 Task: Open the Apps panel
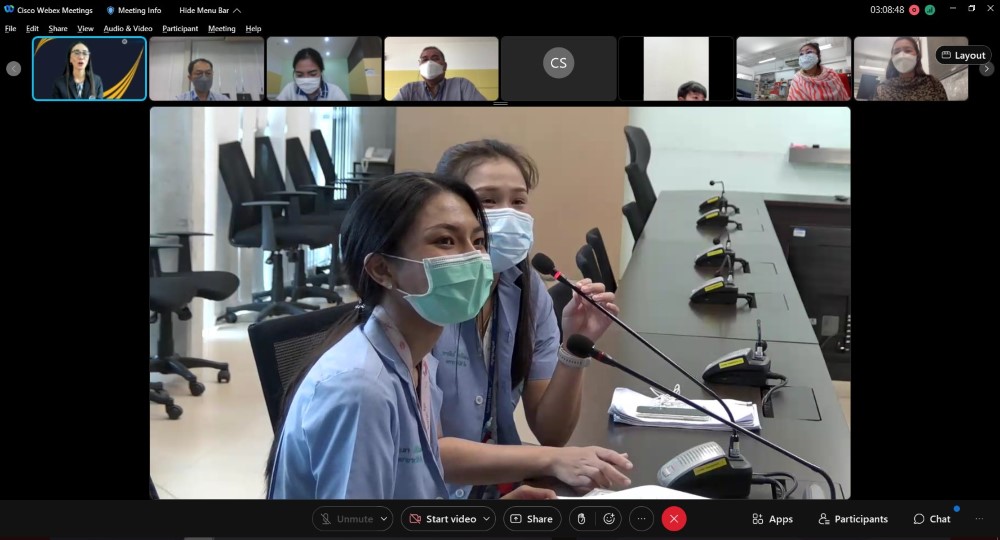click(772, 519)
